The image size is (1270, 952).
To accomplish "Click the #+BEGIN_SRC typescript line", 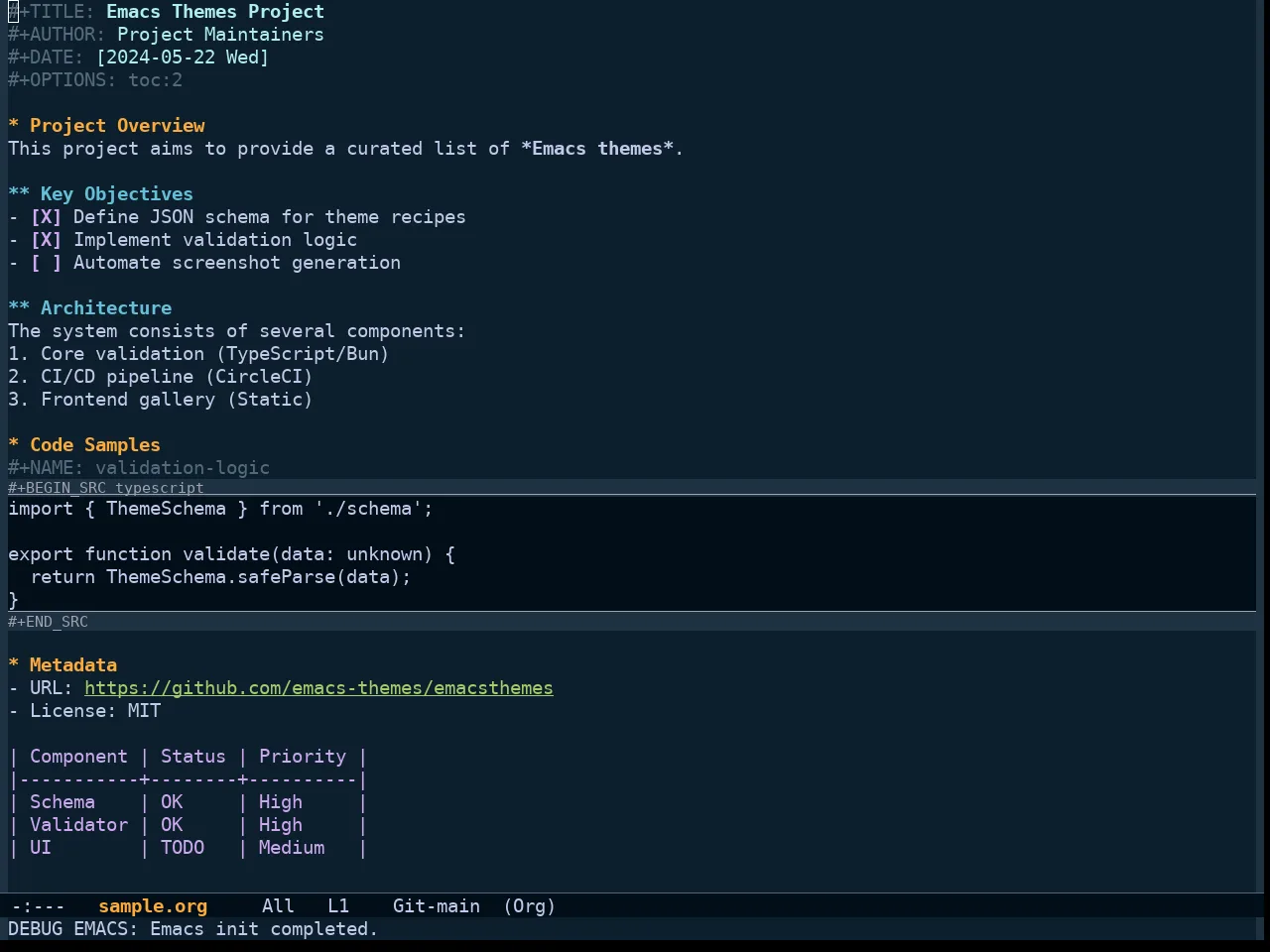I will coord(106,488).
